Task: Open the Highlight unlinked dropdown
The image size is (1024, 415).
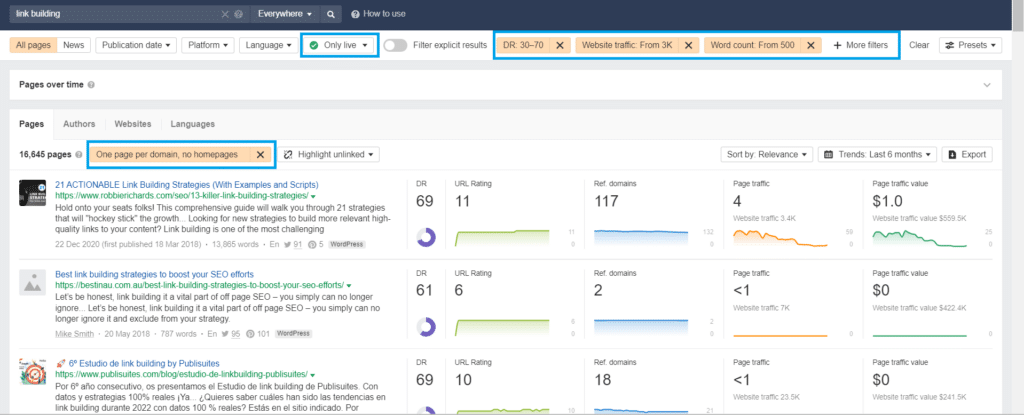Action: tap(330, 155)
